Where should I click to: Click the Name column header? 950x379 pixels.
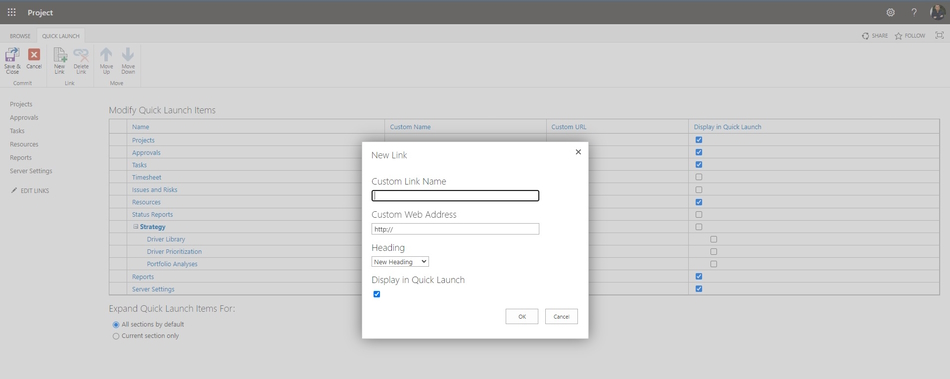click(x=141, y=127)
